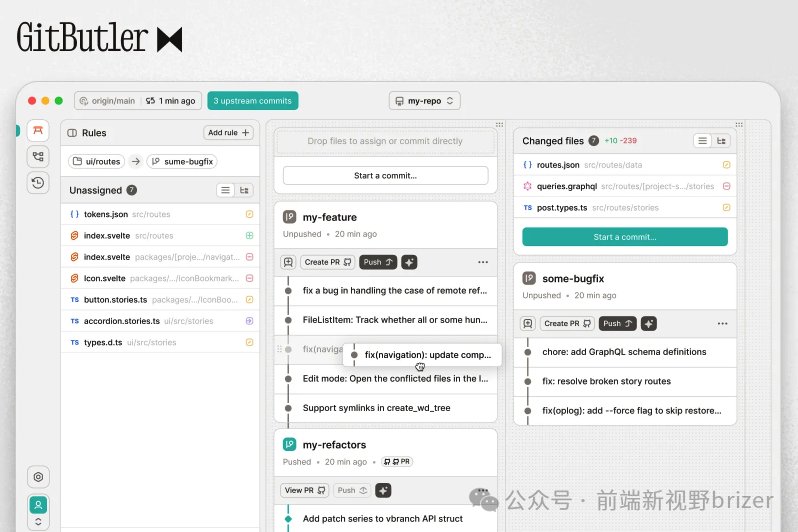Click Create PR for my-feature
Viewport: 798px width, 532px height.
tap(328, 262)
